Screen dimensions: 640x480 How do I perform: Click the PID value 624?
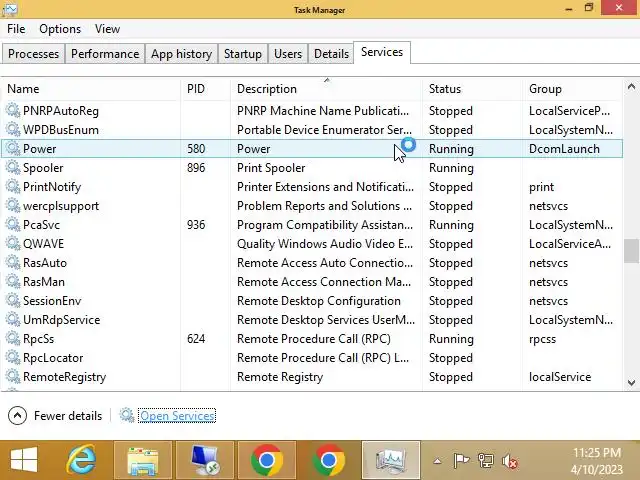coord(196,339)
